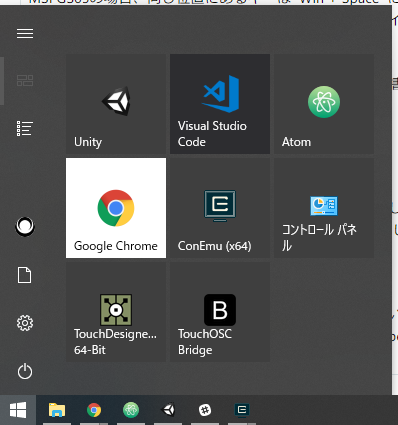Open the Power options button
Viewport: 398px width, 425px height.
[x=25, y=371]
